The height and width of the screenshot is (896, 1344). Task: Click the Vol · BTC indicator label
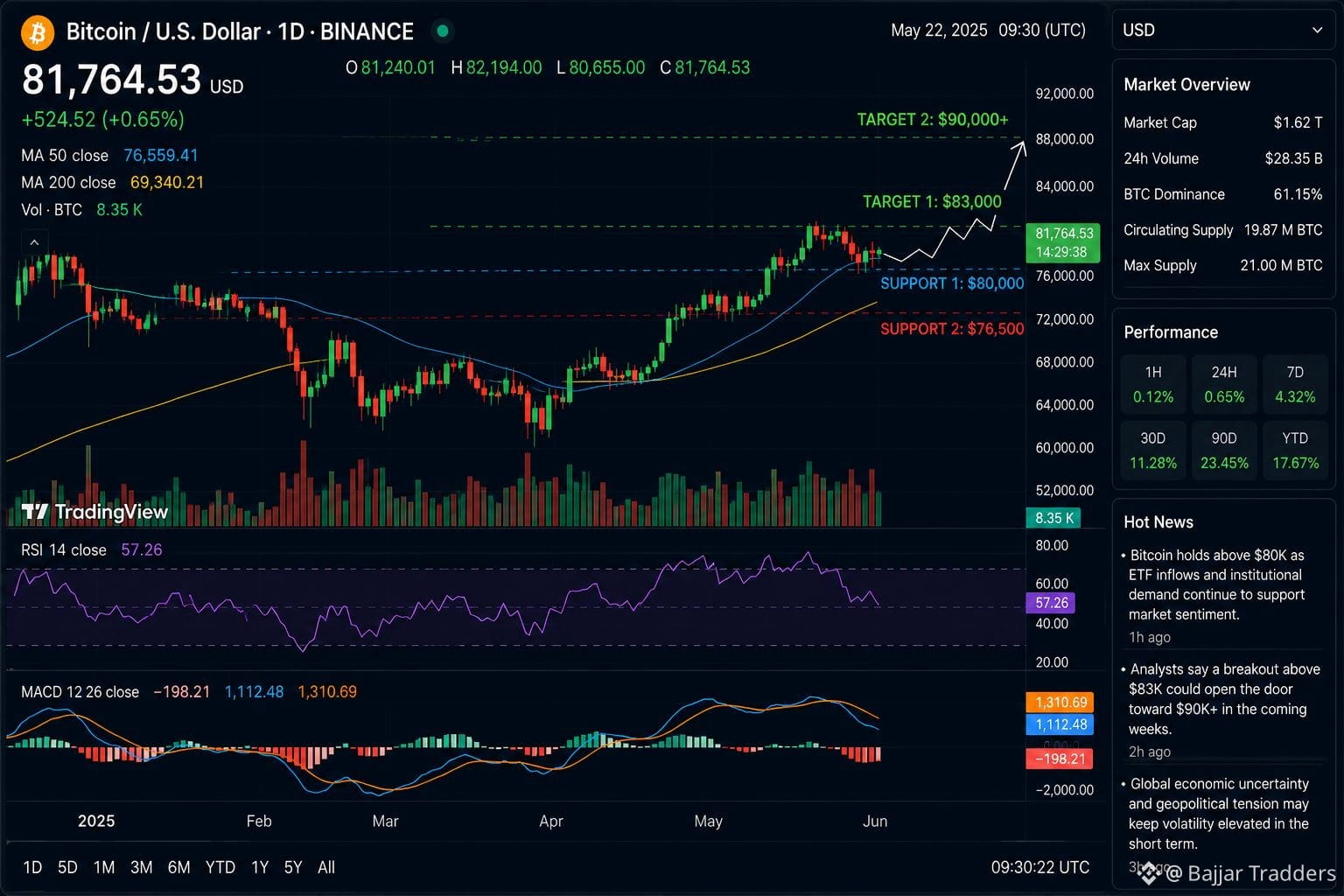[x=52, y=209]
